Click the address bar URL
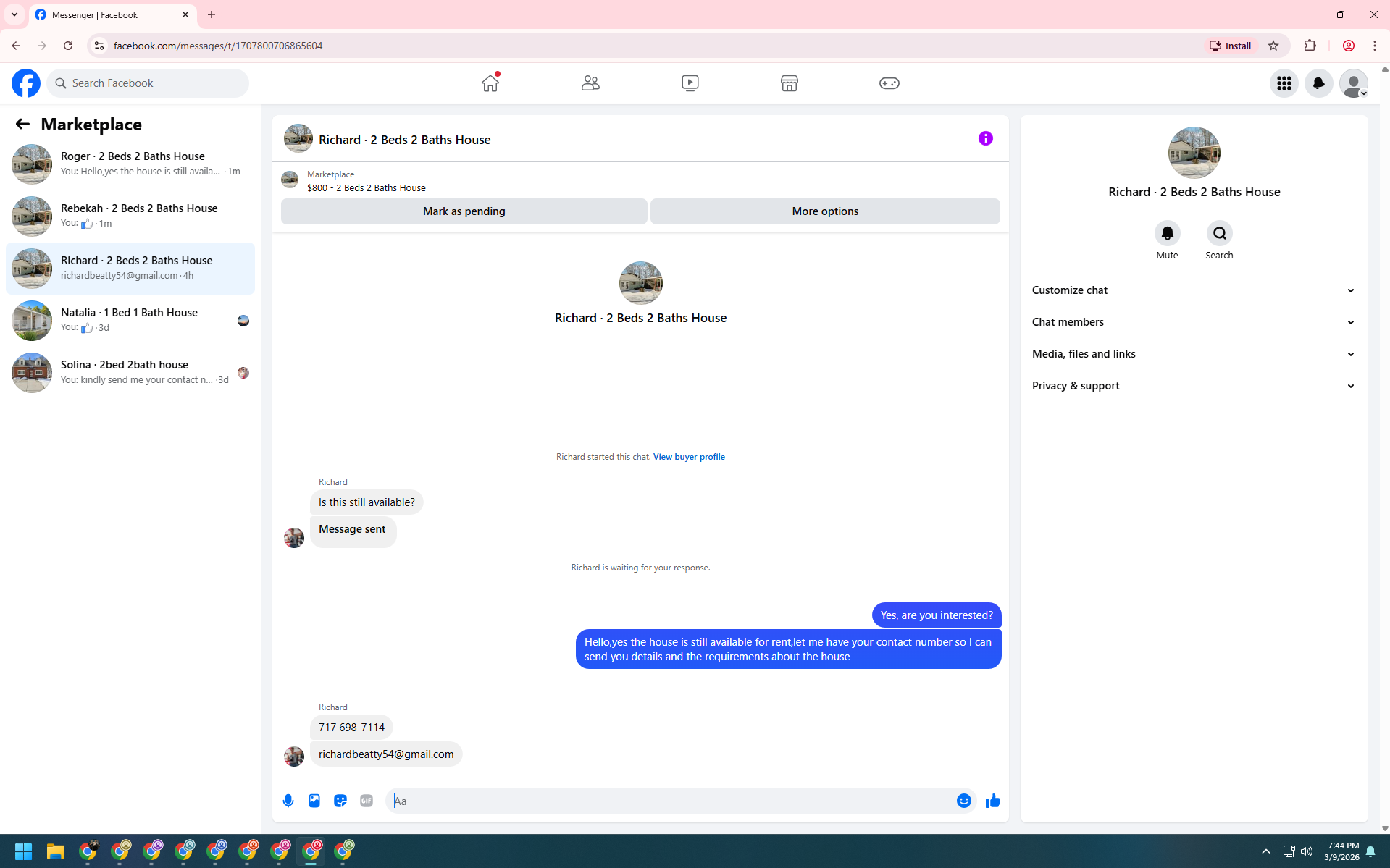Image resolution: width=1390 pixels, height=868 pixels. [x=218, y=46]
